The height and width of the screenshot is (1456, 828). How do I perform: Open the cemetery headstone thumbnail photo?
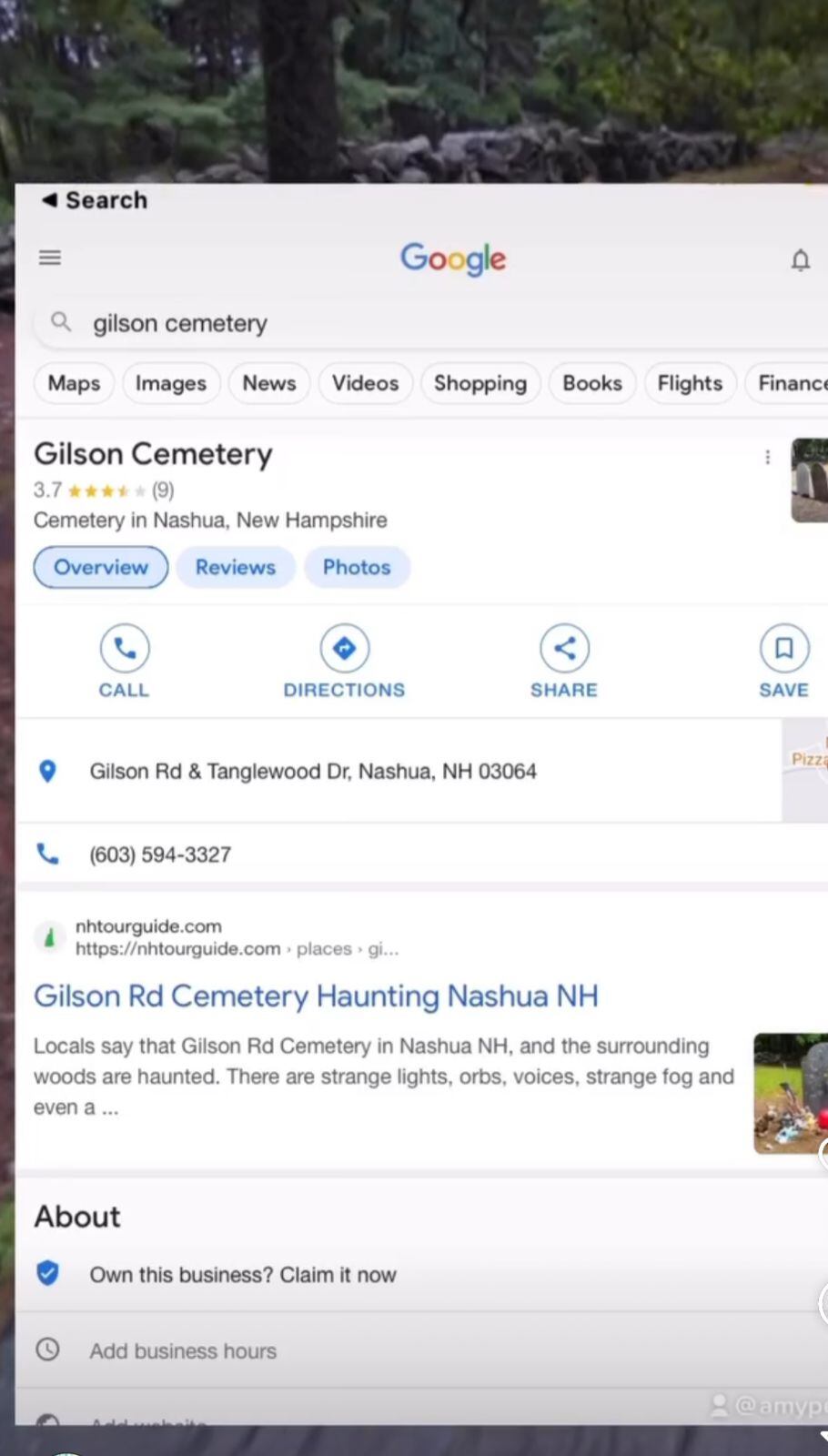[x=809, y=480]
